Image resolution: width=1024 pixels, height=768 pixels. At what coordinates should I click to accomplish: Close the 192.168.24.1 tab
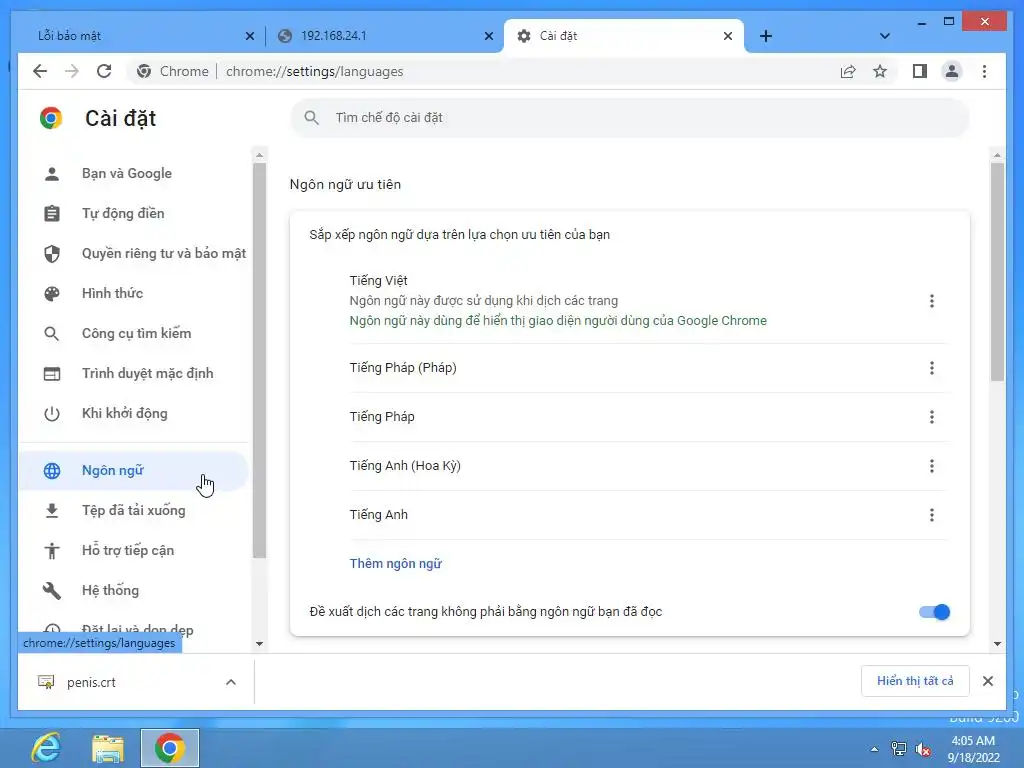click(488, 36)
